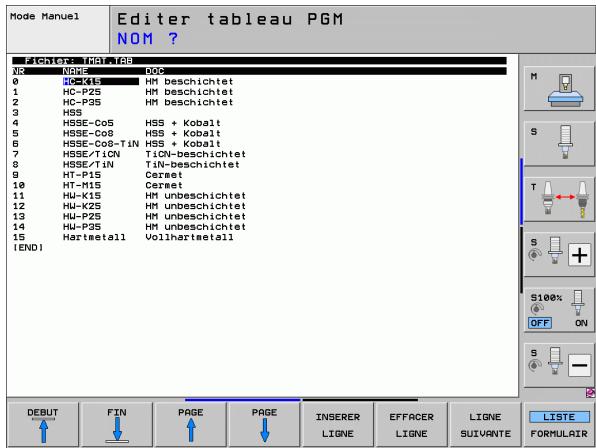Image resolution: width=596 pixels, height=448 pixels.
Task: Open the T tool change softkey
Action: pos(559,199)
